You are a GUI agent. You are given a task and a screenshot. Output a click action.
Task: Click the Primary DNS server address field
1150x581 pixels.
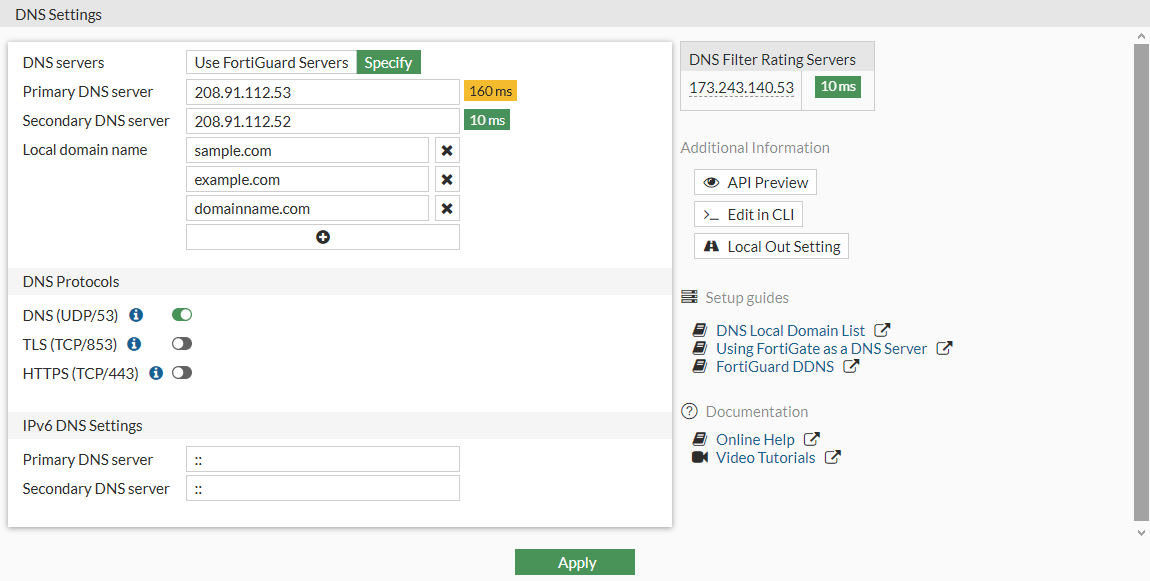pos(322,92)
